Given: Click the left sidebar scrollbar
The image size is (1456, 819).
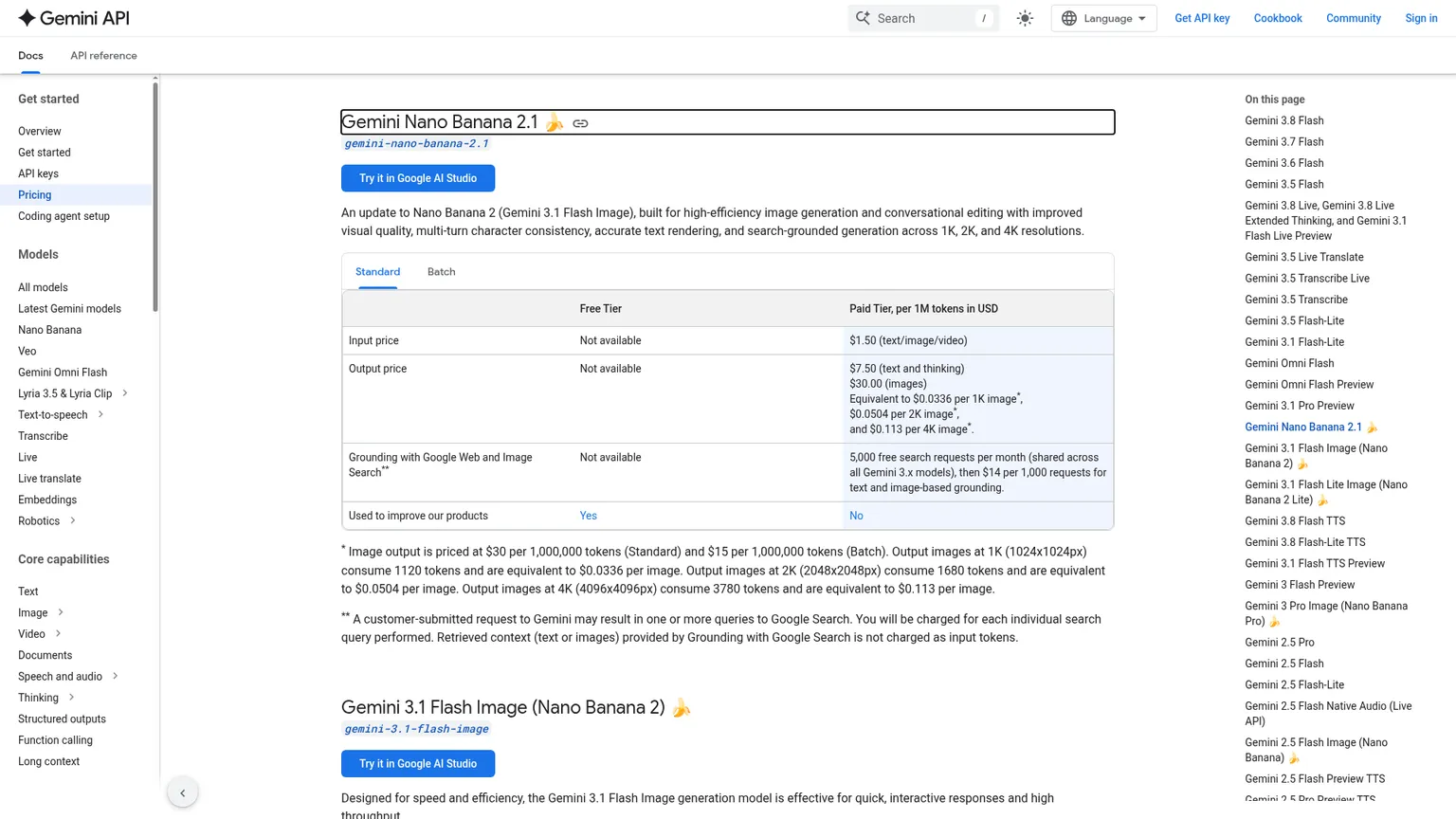Looking at the screenshot, I should click(155, 197).
